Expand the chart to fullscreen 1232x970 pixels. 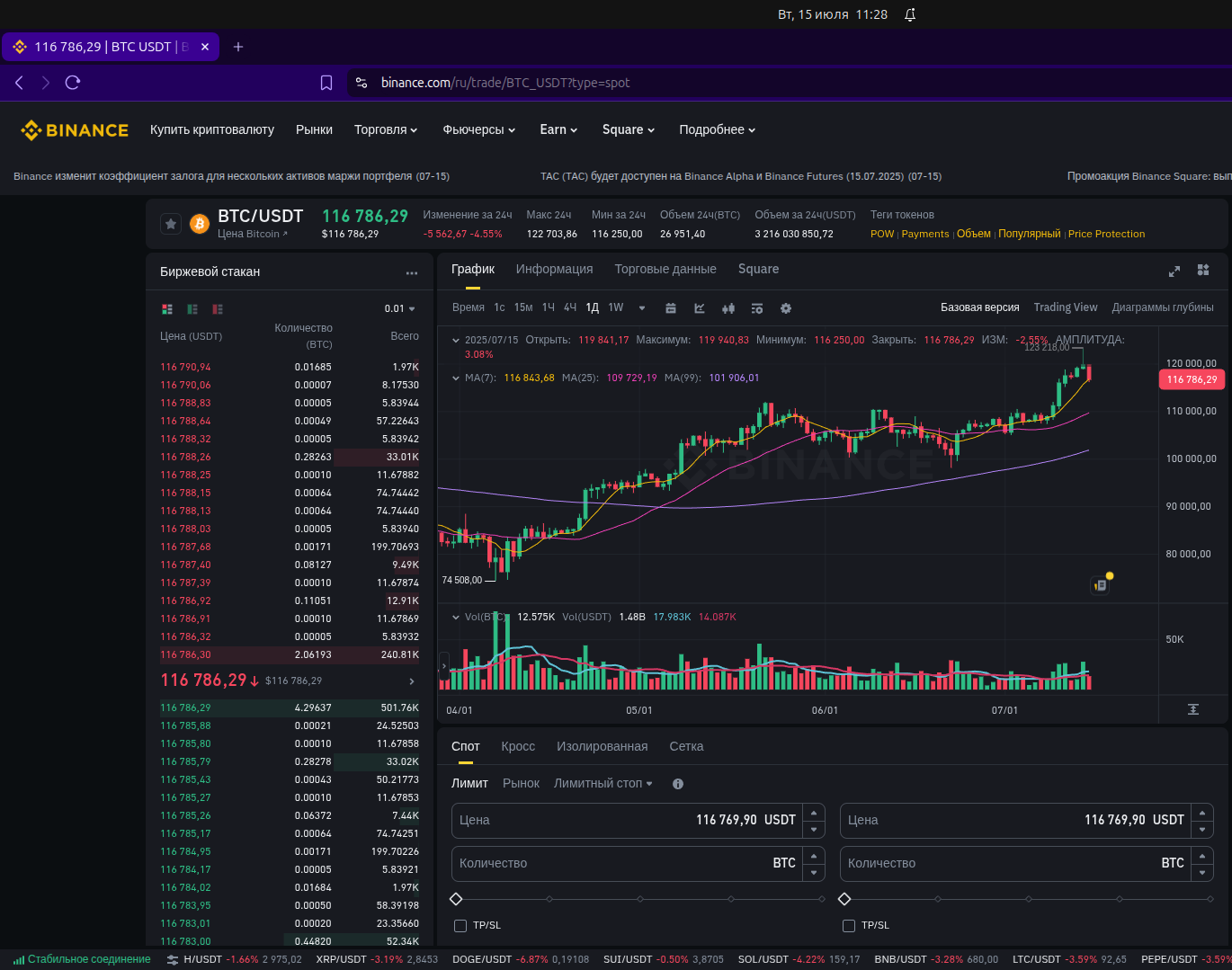(1174, 271)
